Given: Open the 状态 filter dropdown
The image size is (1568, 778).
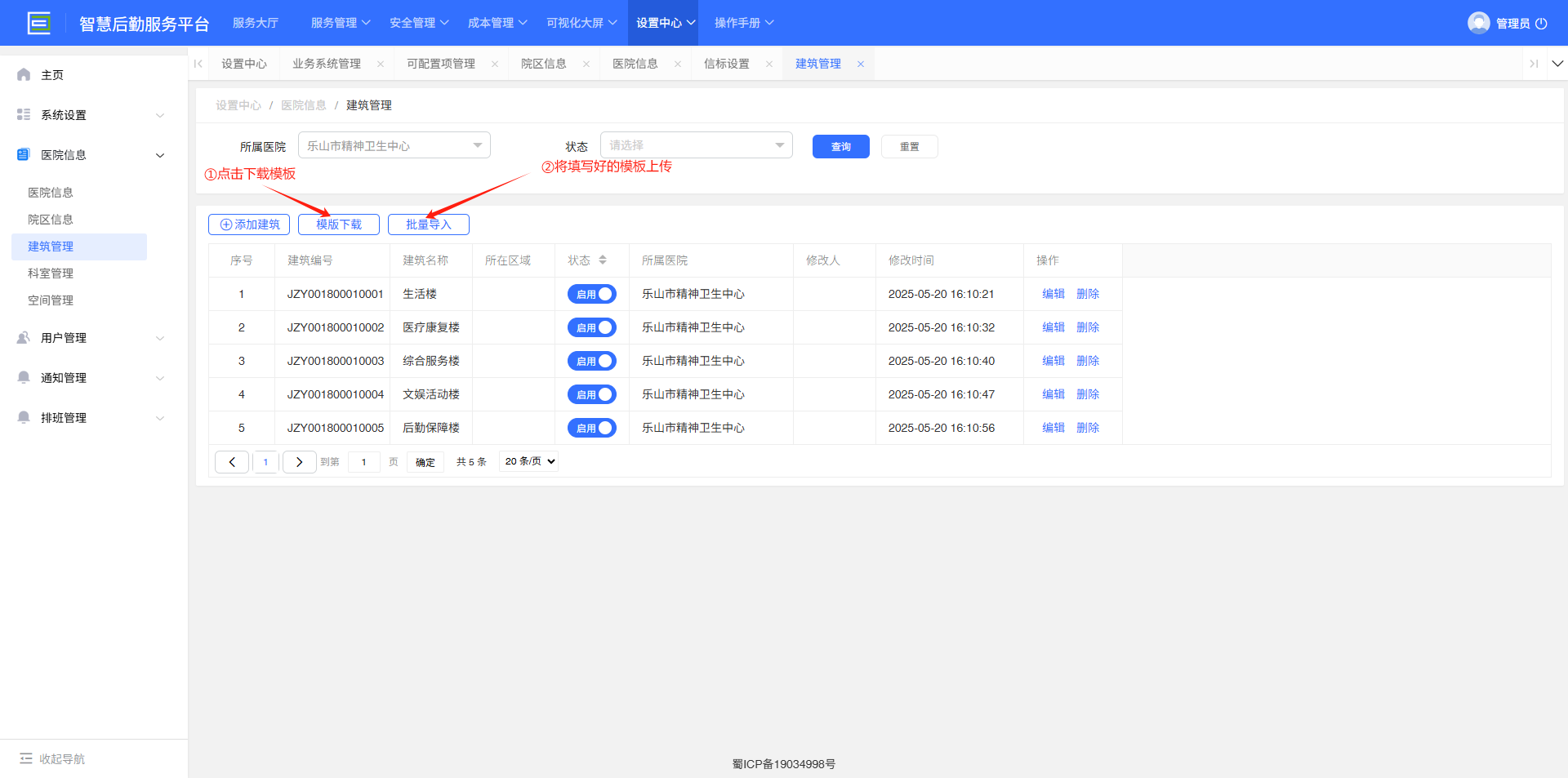Looking at the screenshot, I should [697, 145].
